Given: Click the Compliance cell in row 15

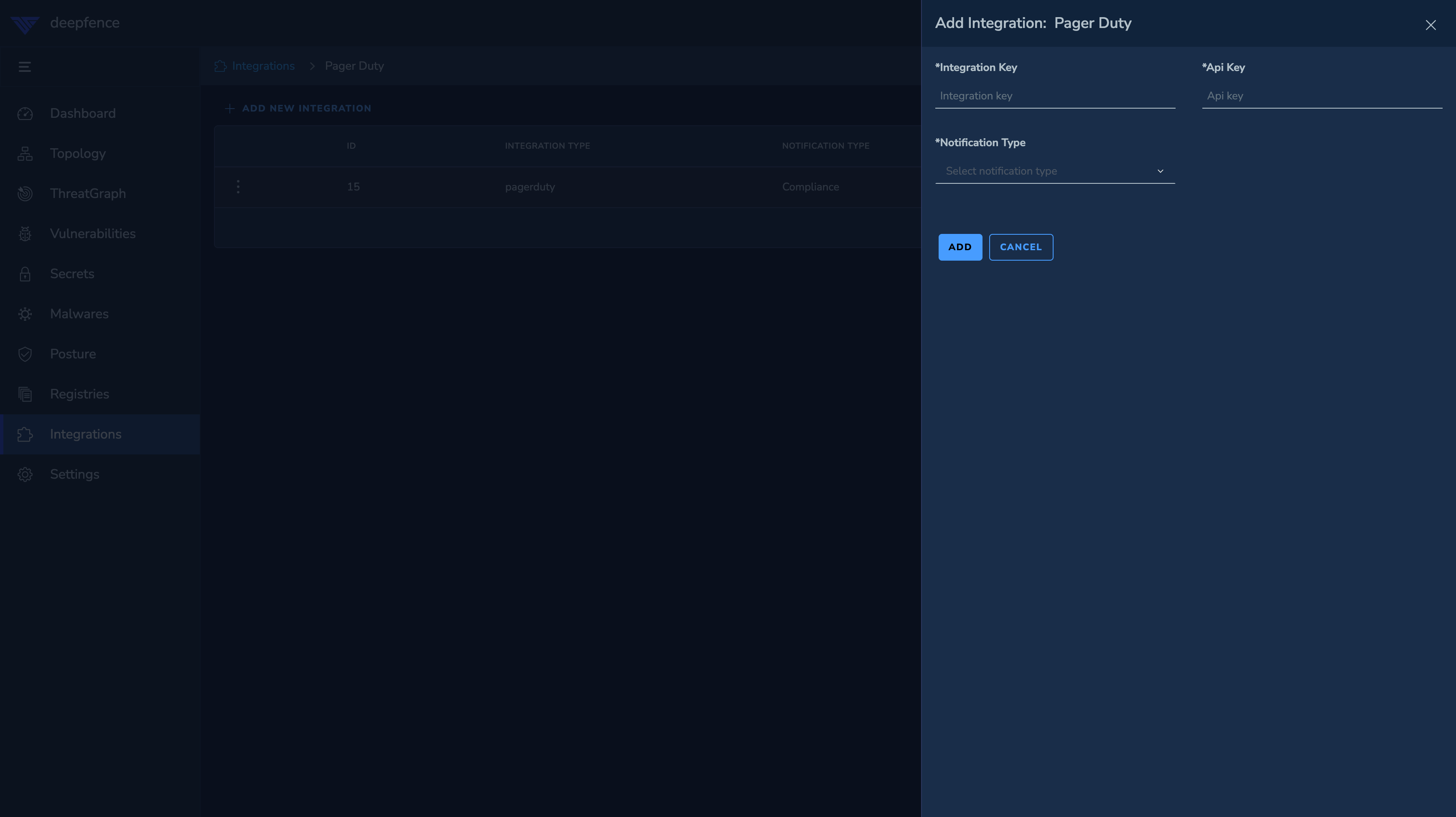Looking at the screenshot, I should pos(810,187).
